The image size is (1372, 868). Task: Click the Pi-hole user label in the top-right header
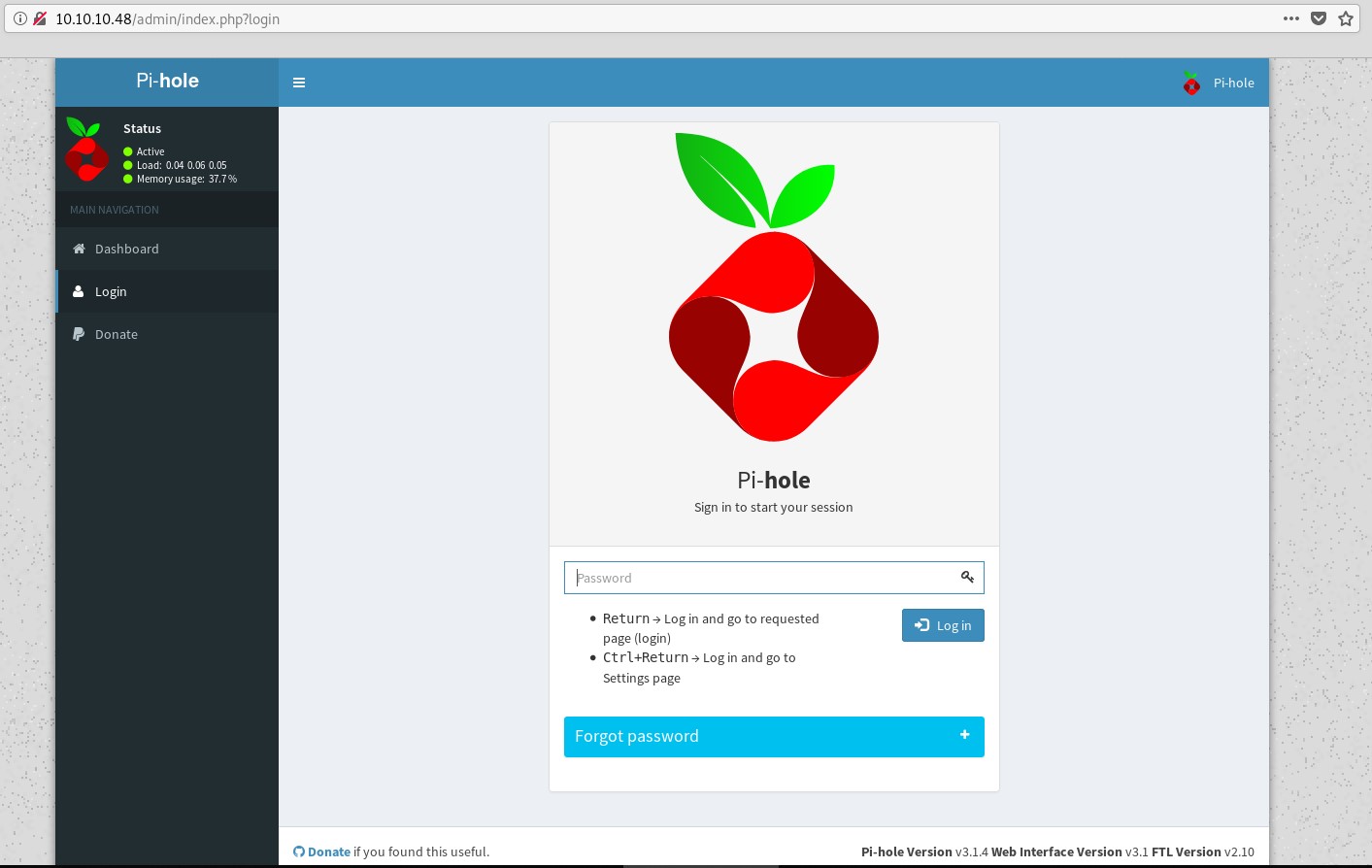tap(1234, 83)
